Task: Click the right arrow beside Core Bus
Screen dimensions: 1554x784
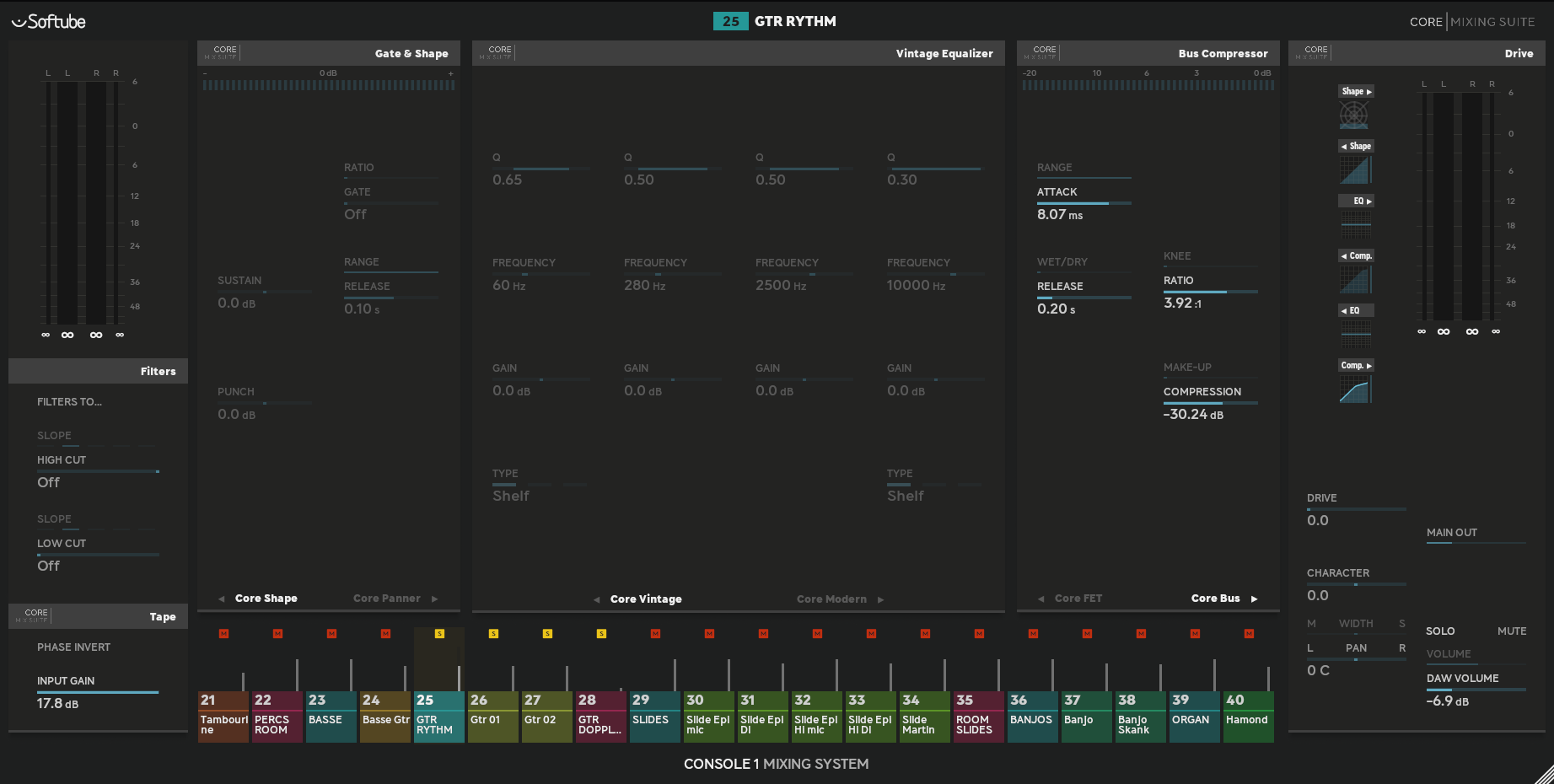Action: (x=1254, y=599)
